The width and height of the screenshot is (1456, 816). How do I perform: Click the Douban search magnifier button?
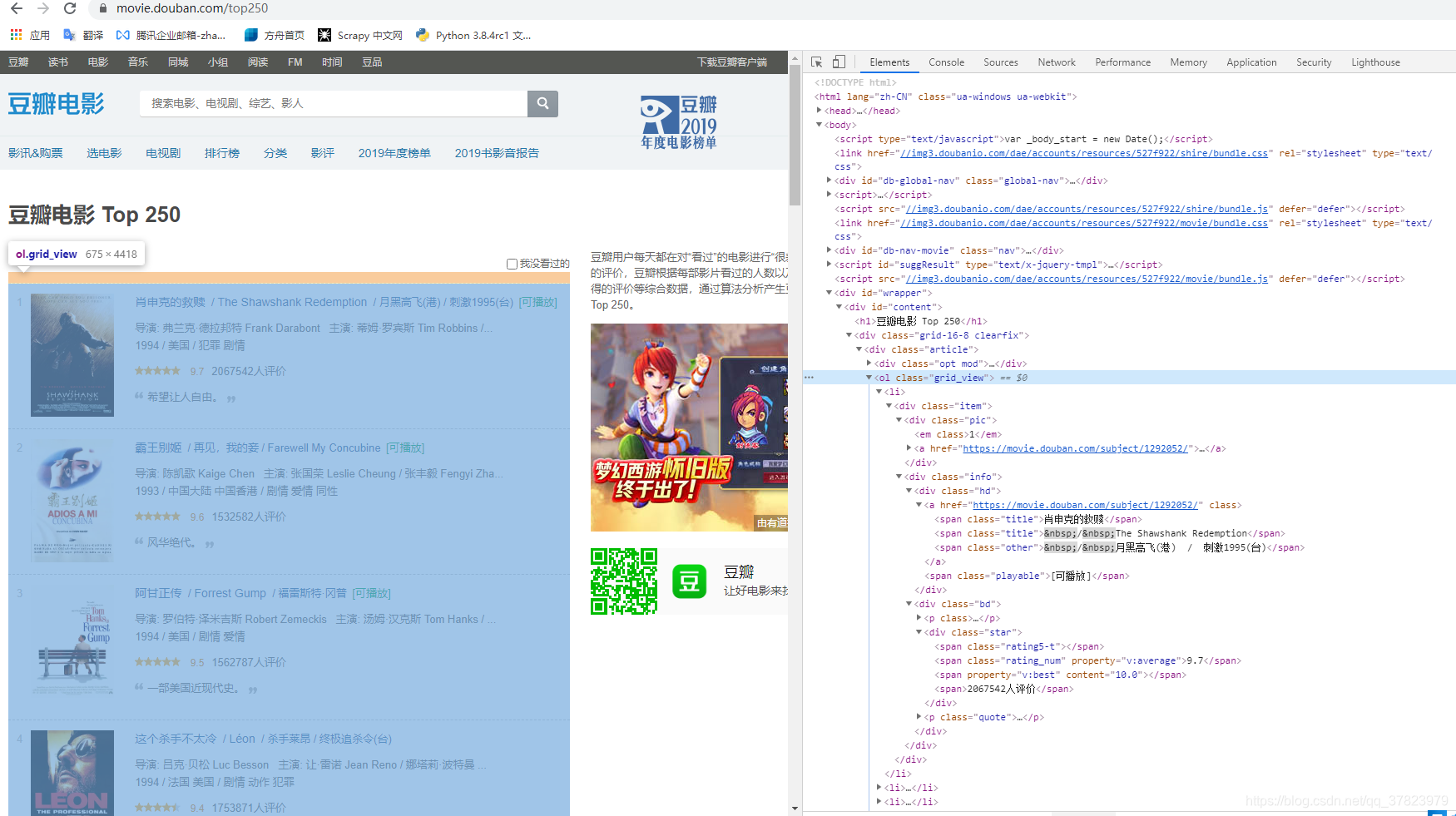click(x=542, y=103)
